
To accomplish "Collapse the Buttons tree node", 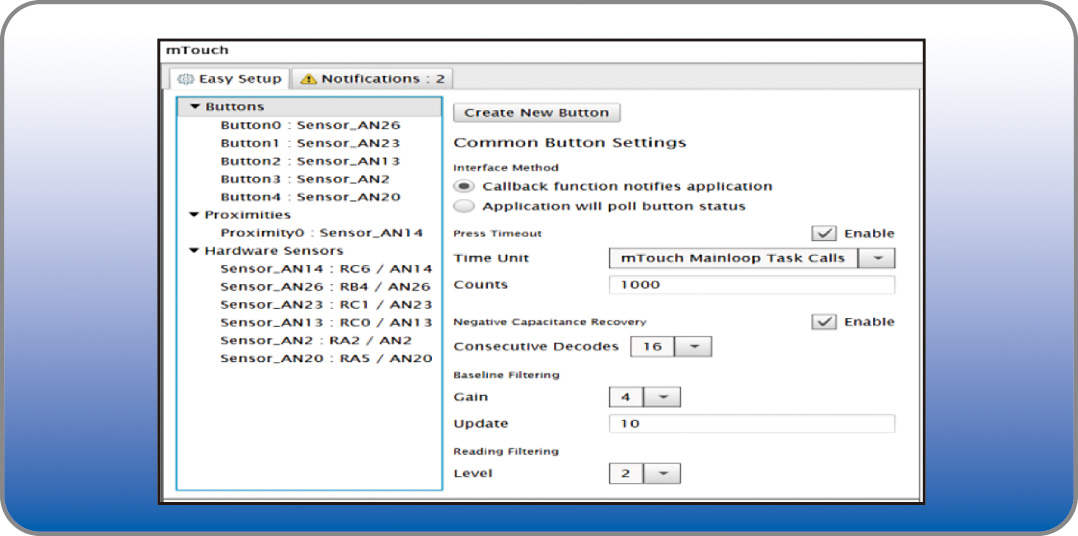I will [195, 107].
